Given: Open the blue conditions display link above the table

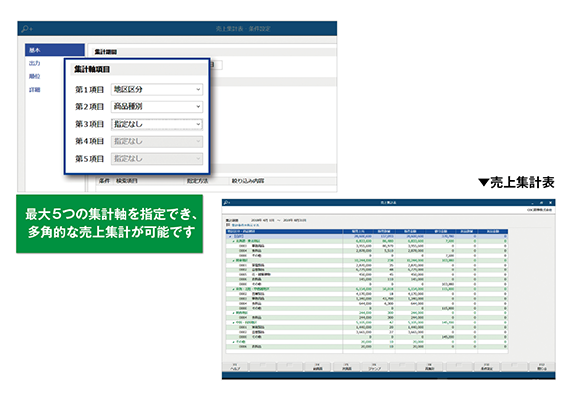Looking at the screenshot, I should 245,225.
